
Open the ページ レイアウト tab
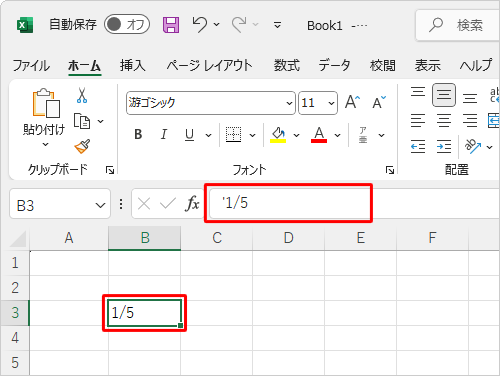(x=210, y=65)
